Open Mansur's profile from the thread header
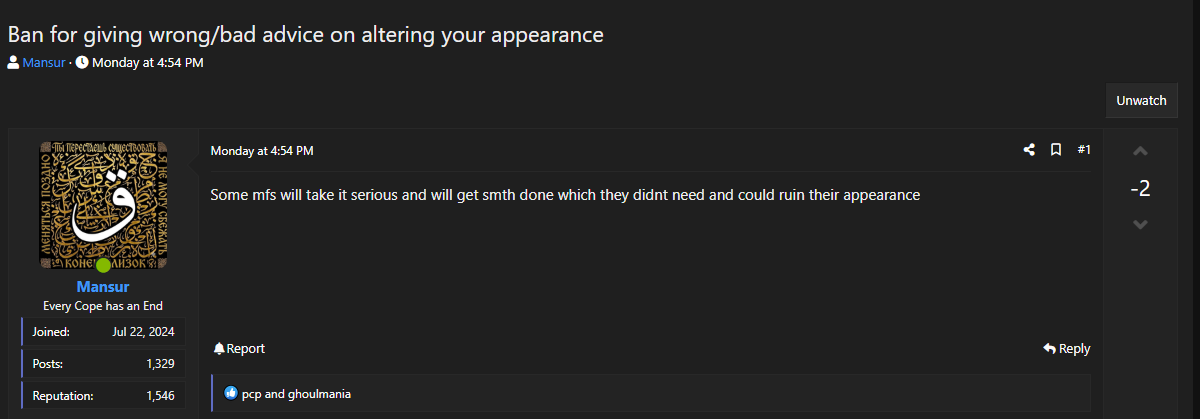Image resolution: width=1200 pixels, height=419 pixels. 44,62
